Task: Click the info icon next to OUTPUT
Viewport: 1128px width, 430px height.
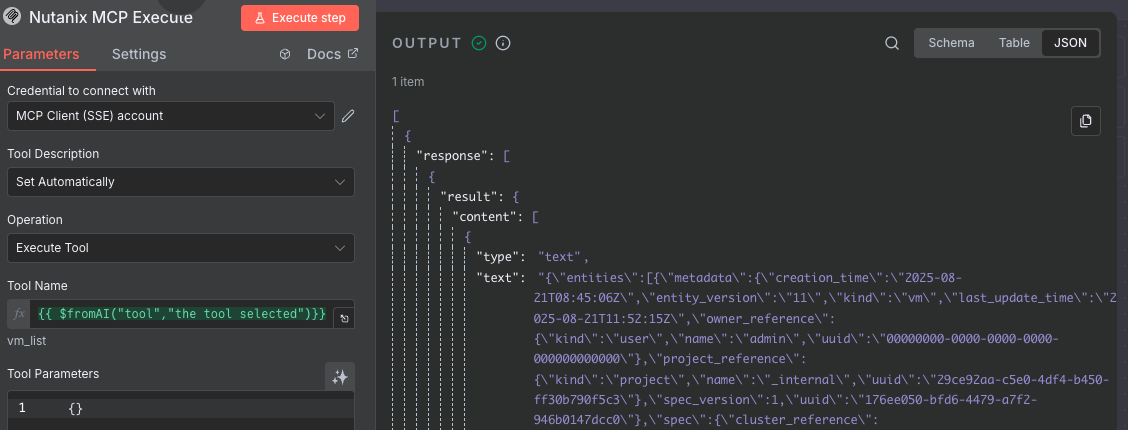Action: pyautogui.click(x=503, y=43)
